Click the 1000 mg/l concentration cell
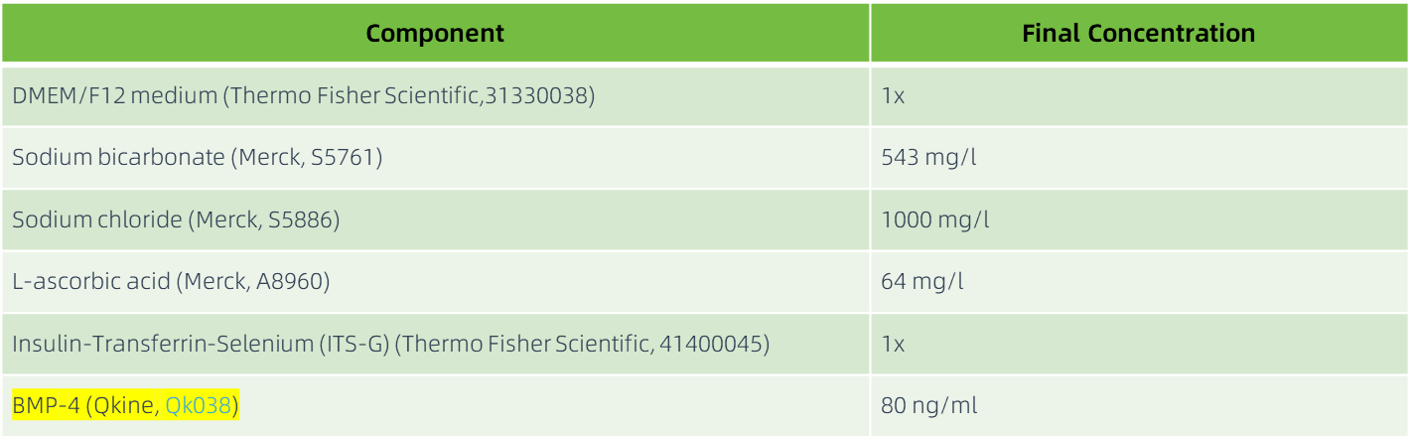 pyautogui.click(x=934, y=220)
